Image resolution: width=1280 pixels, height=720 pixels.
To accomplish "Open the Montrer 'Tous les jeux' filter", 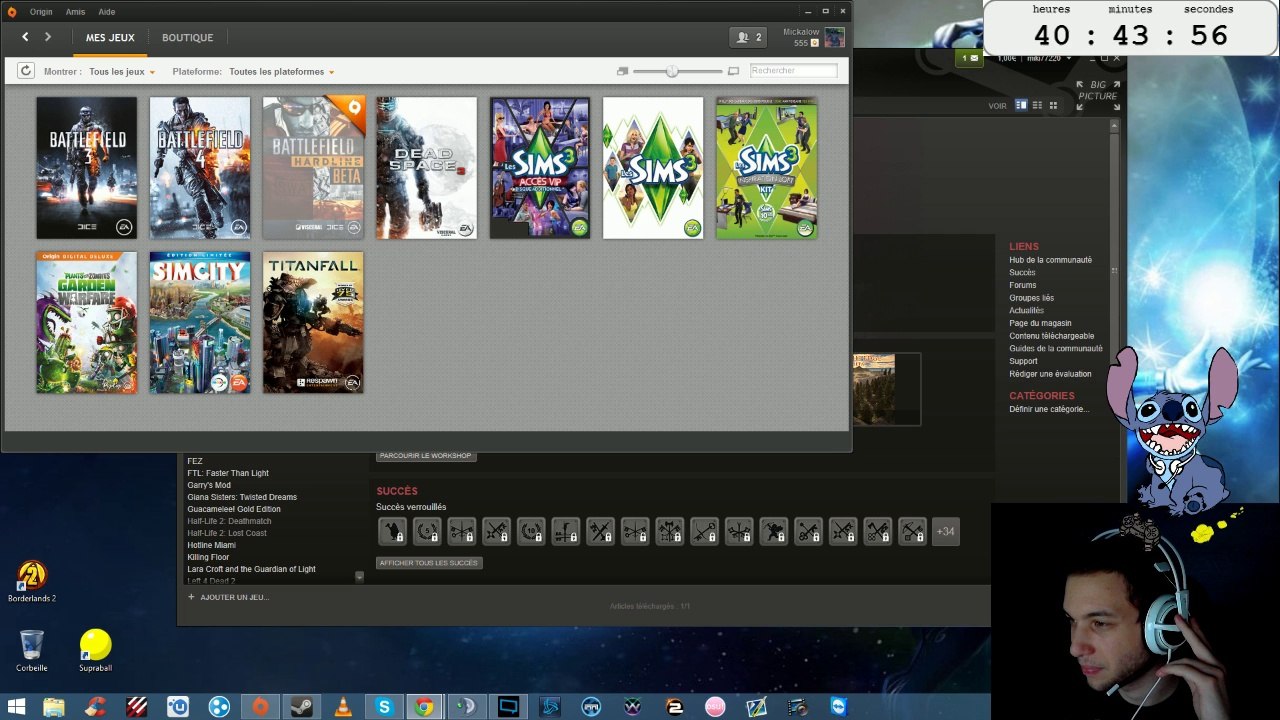I will [122, 72].
